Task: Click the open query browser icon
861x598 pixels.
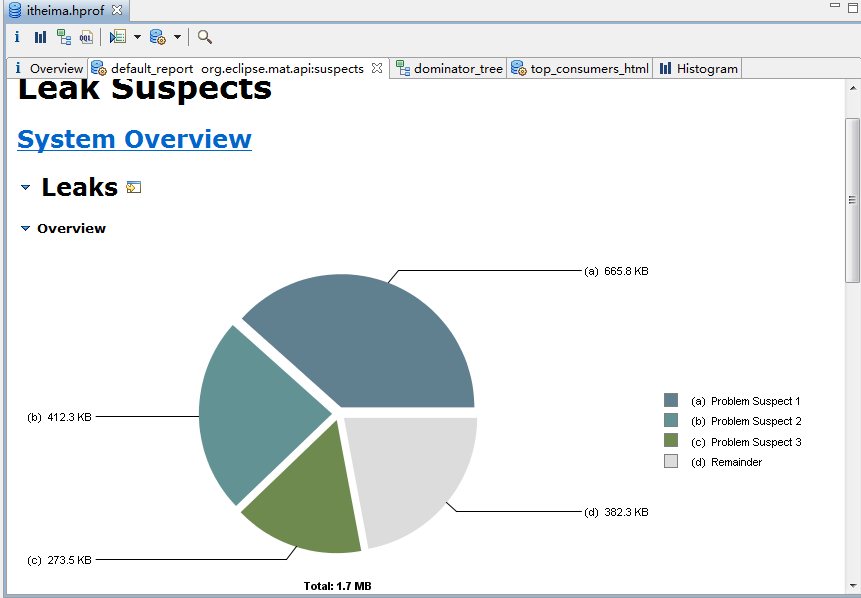Action: click(158, 37)
